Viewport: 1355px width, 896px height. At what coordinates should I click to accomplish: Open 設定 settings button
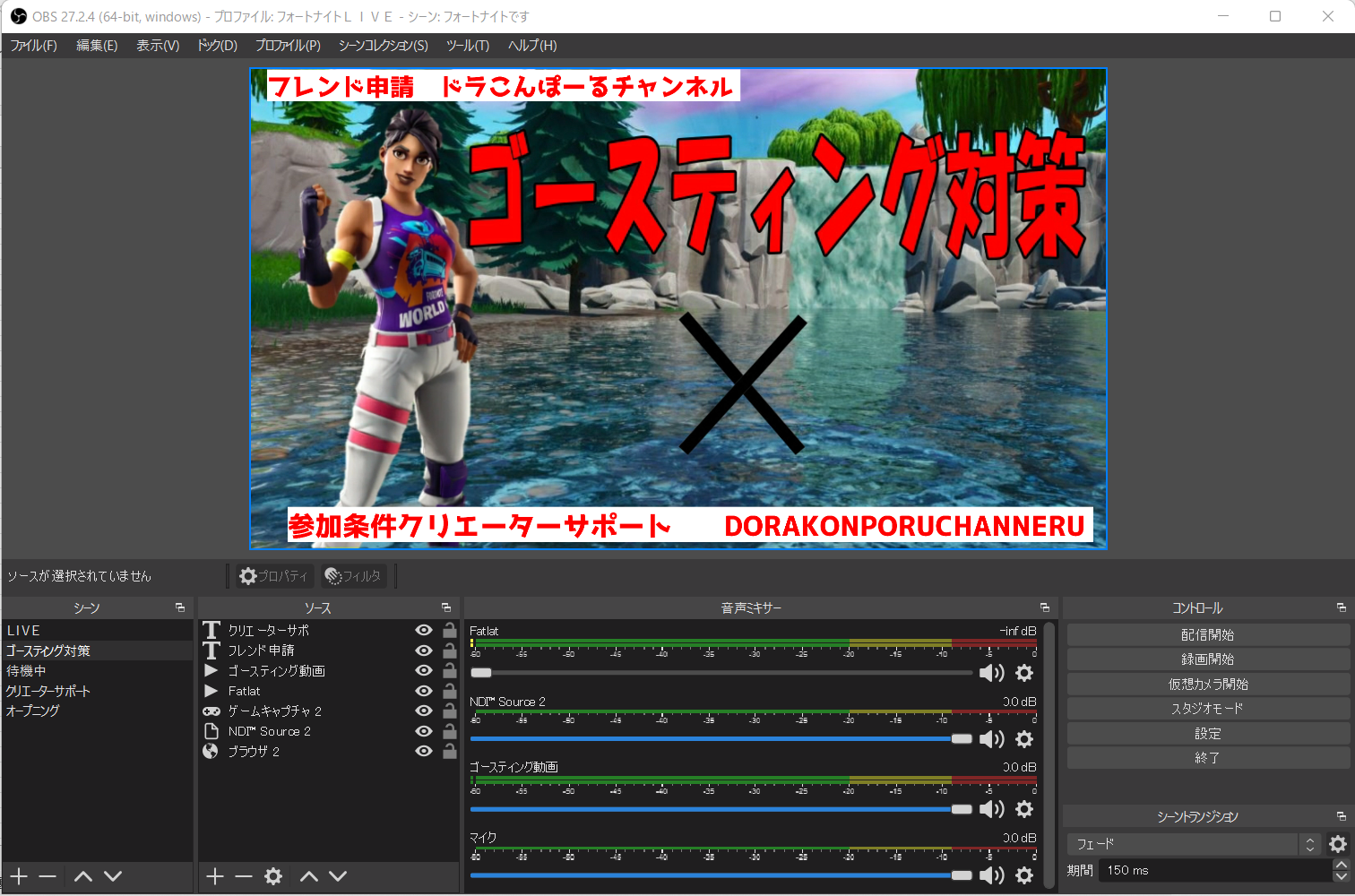(1208, 733)
